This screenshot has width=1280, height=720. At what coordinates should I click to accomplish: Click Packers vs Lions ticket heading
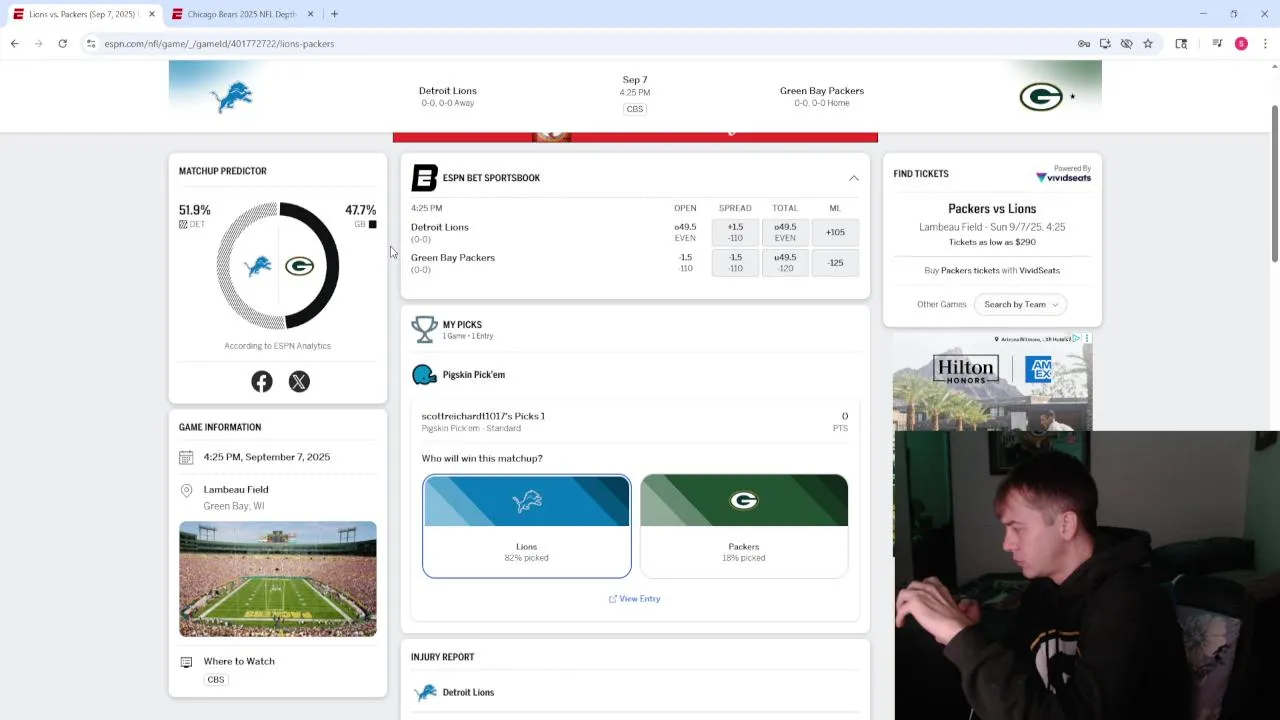[x=992, y=208]
